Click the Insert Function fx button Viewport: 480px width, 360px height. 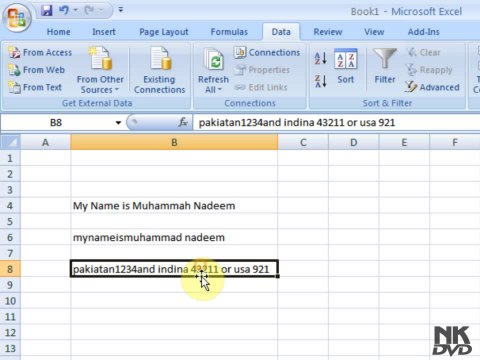(183, 123)
